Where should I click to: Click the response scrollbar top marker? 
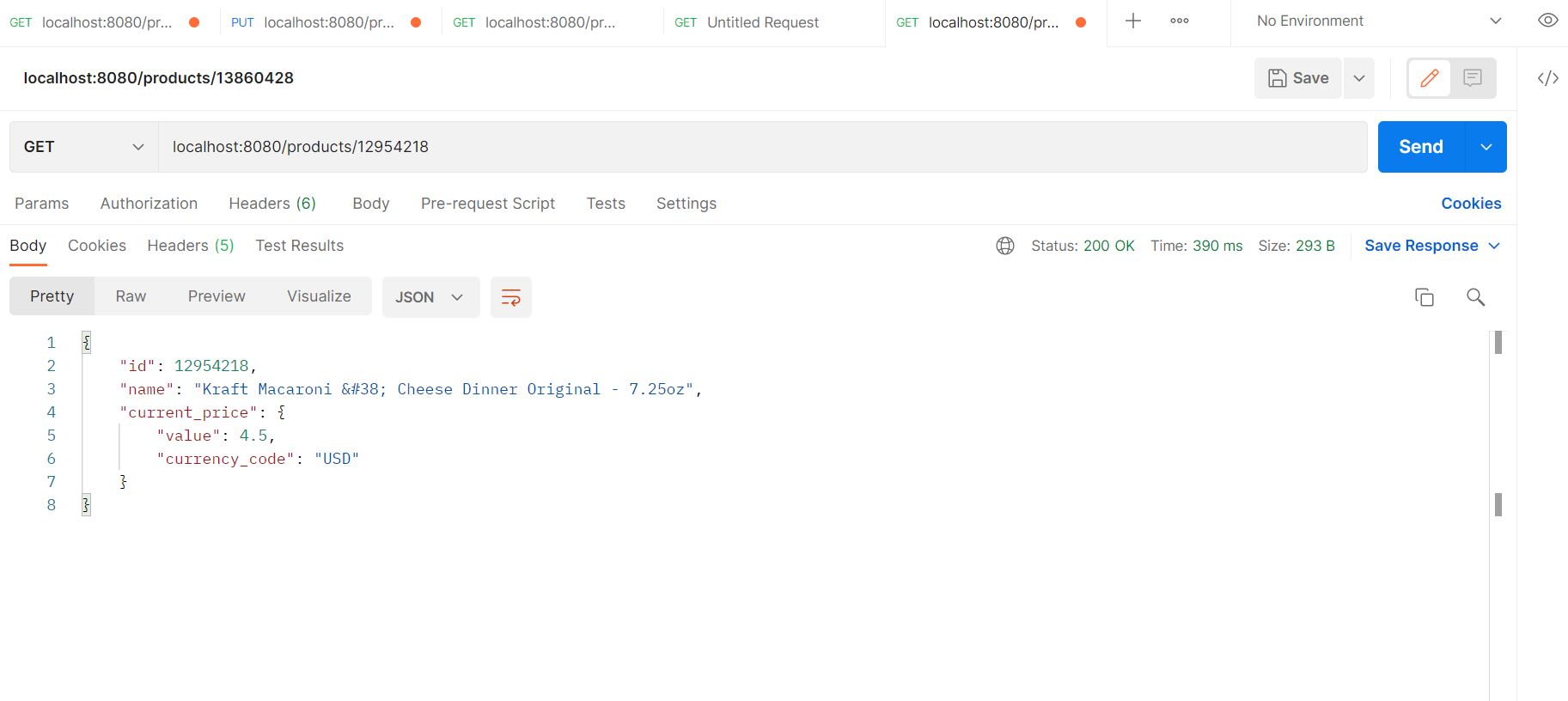pyautogui.click(x=1498, y=343)
